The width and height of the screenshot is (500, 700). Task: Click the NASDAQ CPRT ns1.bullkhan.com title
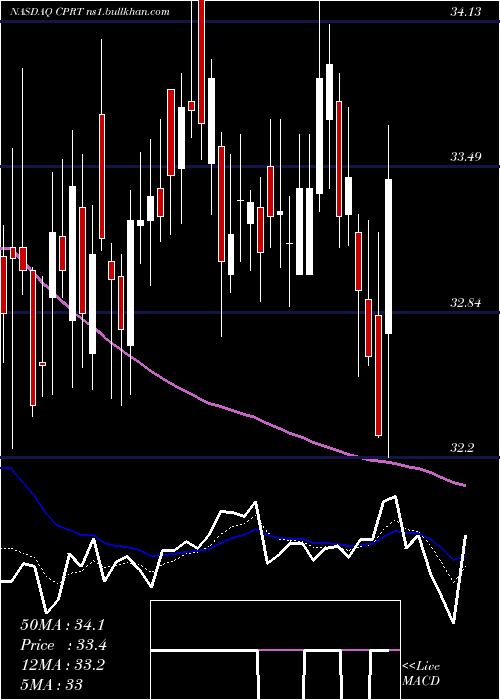88,12
